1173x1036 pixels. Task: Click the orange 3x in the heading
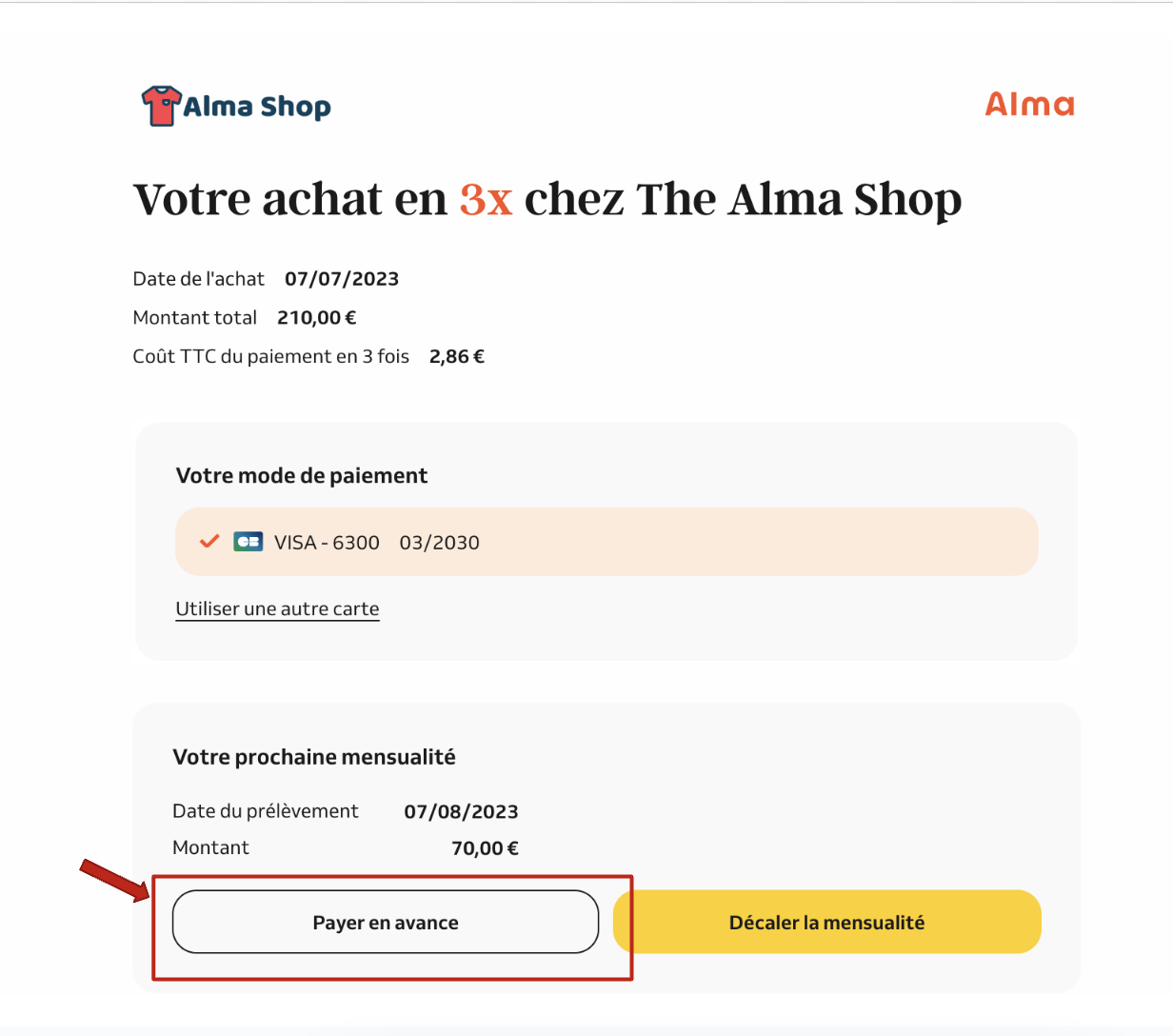(486, 199)
